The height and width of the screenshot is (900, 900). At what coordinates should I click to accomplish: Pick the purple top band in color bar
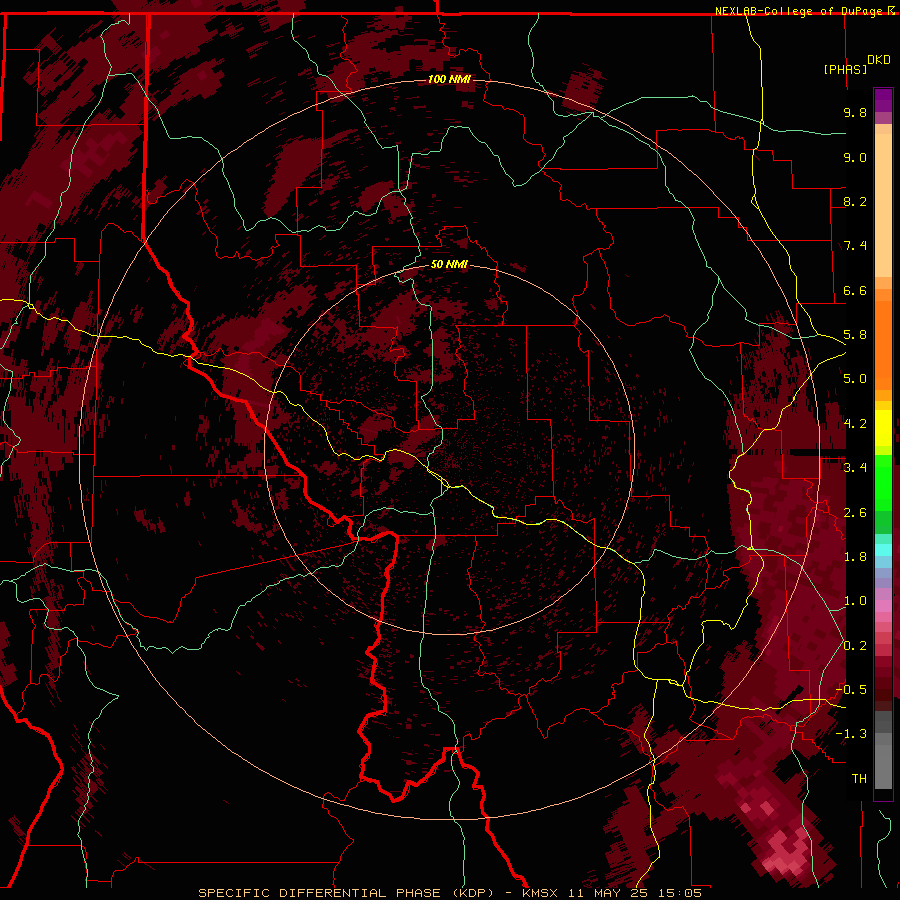click(x=883, y=100)
